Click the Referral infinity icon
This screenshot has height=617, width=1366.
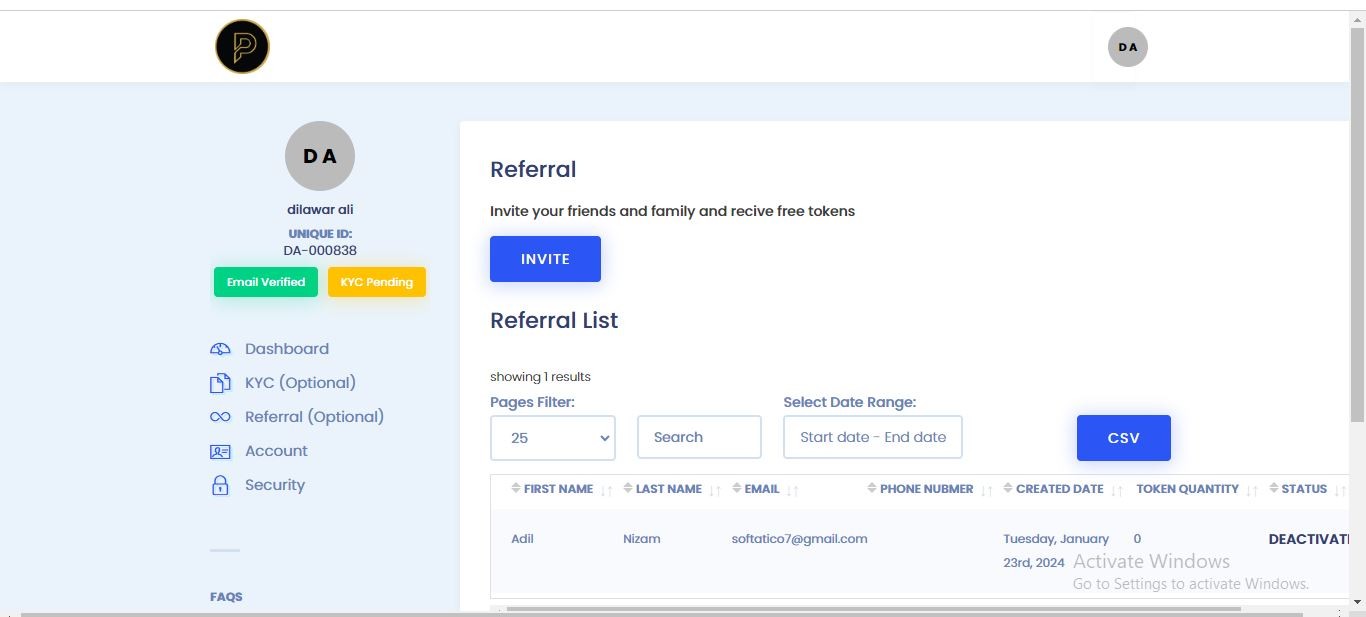tap(220, 417)
